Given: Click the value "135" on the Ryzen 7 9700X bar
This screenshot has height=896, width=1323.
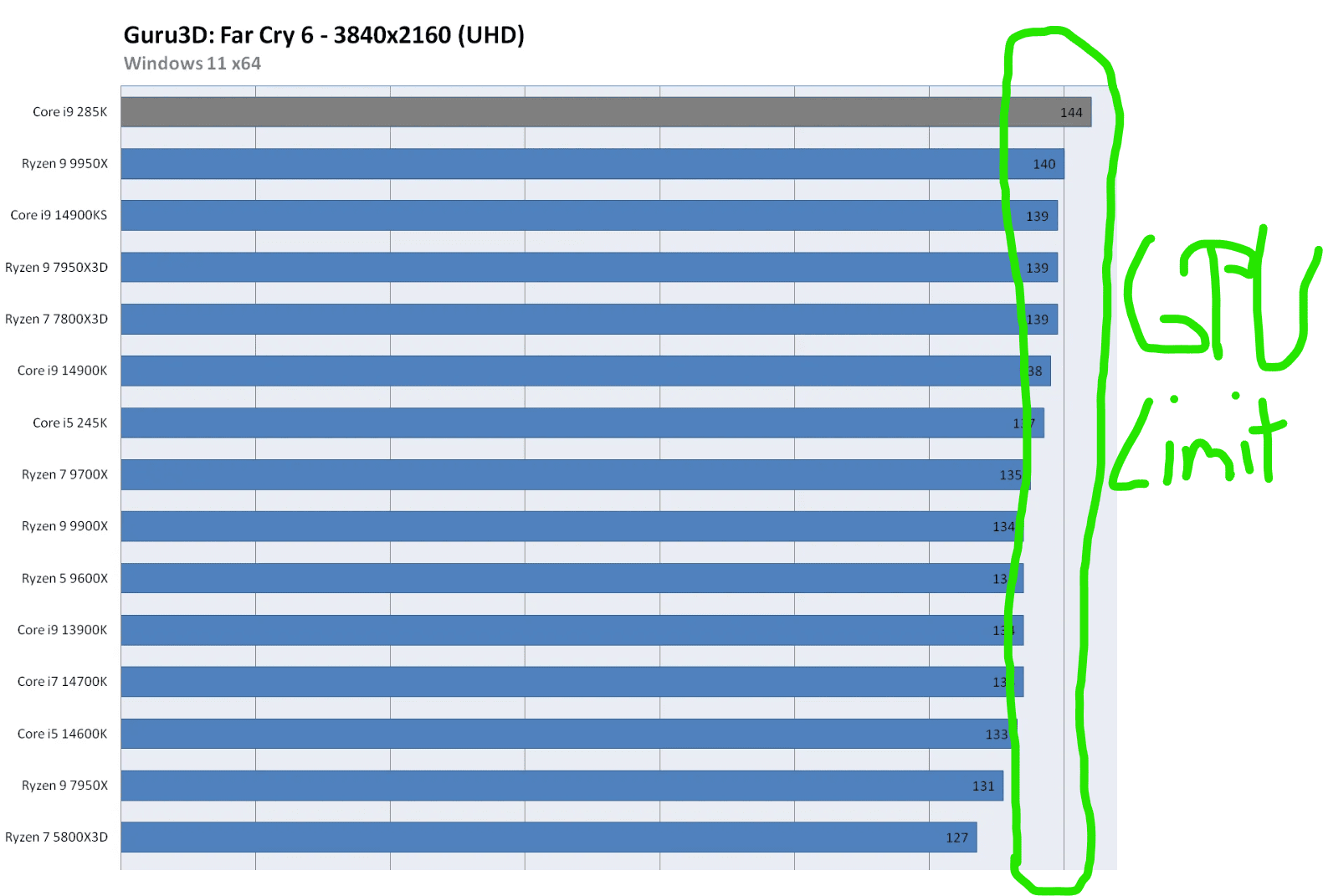Looking at the screenshot, I should (1011, 475).
